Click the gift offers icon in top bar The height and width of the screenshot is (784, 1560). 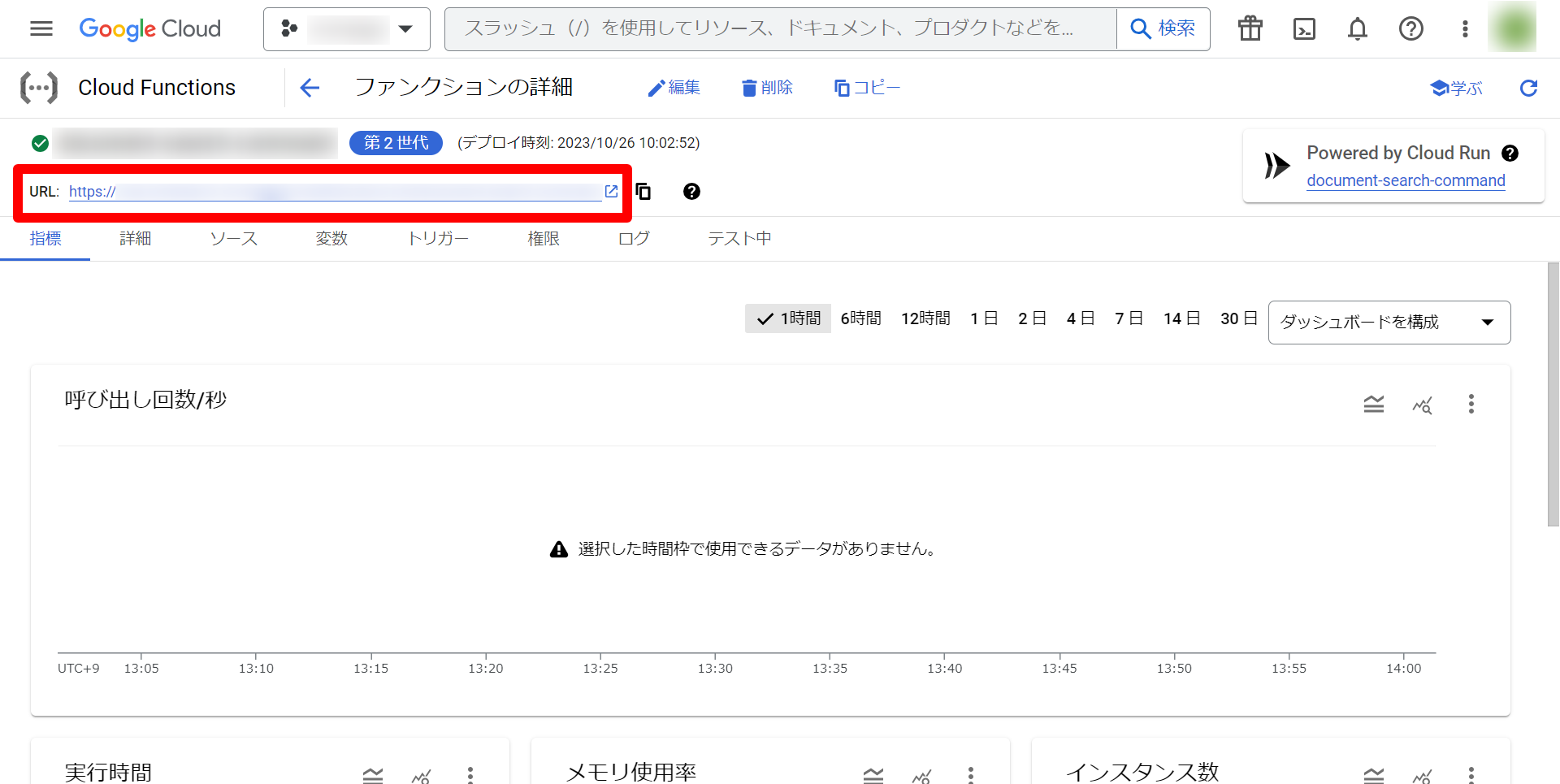1250,28
